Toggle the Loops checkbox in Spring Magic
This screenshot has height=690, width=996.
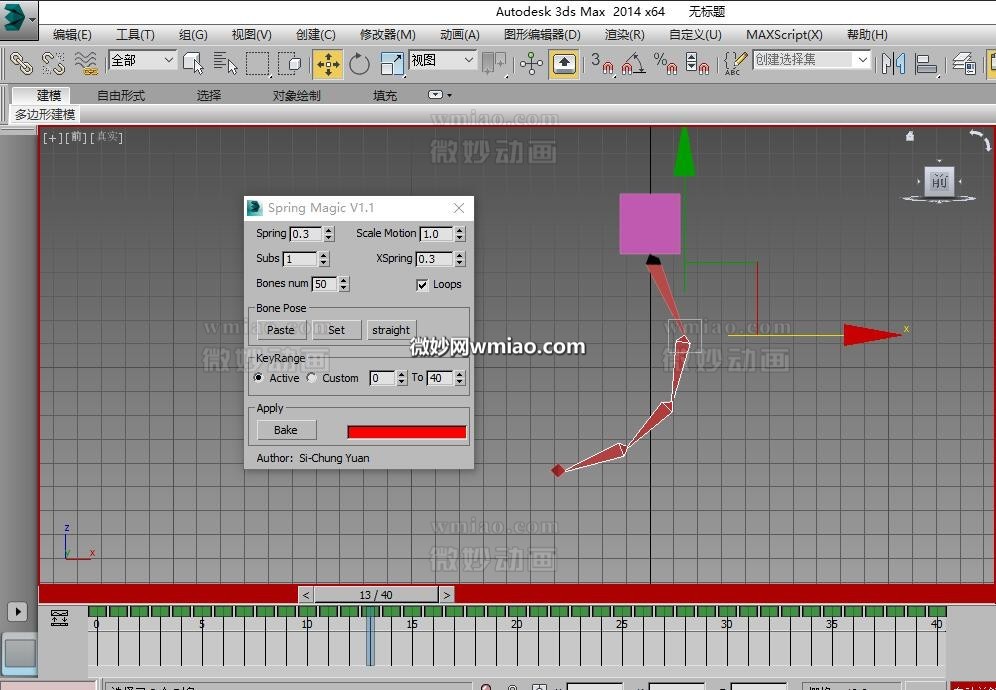pyautogui.click(x=423, y=284)
